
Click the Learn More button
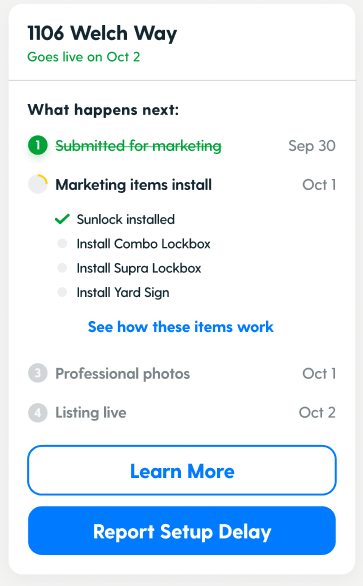(182, 470)
